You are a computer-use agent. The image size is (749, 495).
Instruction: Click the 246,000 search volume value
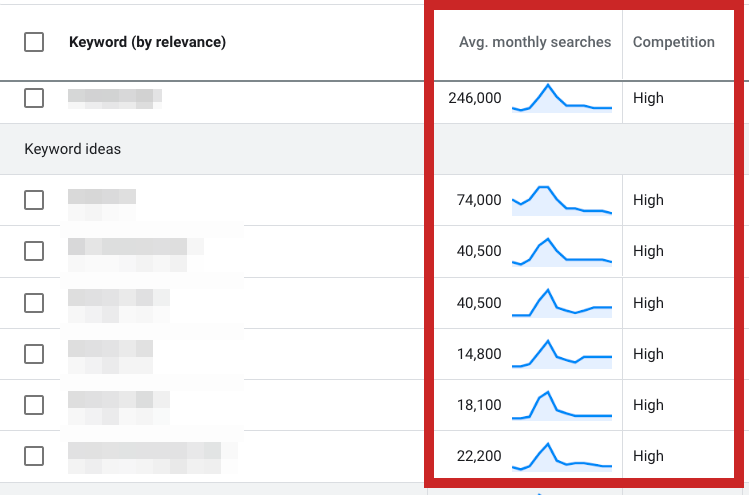(475, 98)
